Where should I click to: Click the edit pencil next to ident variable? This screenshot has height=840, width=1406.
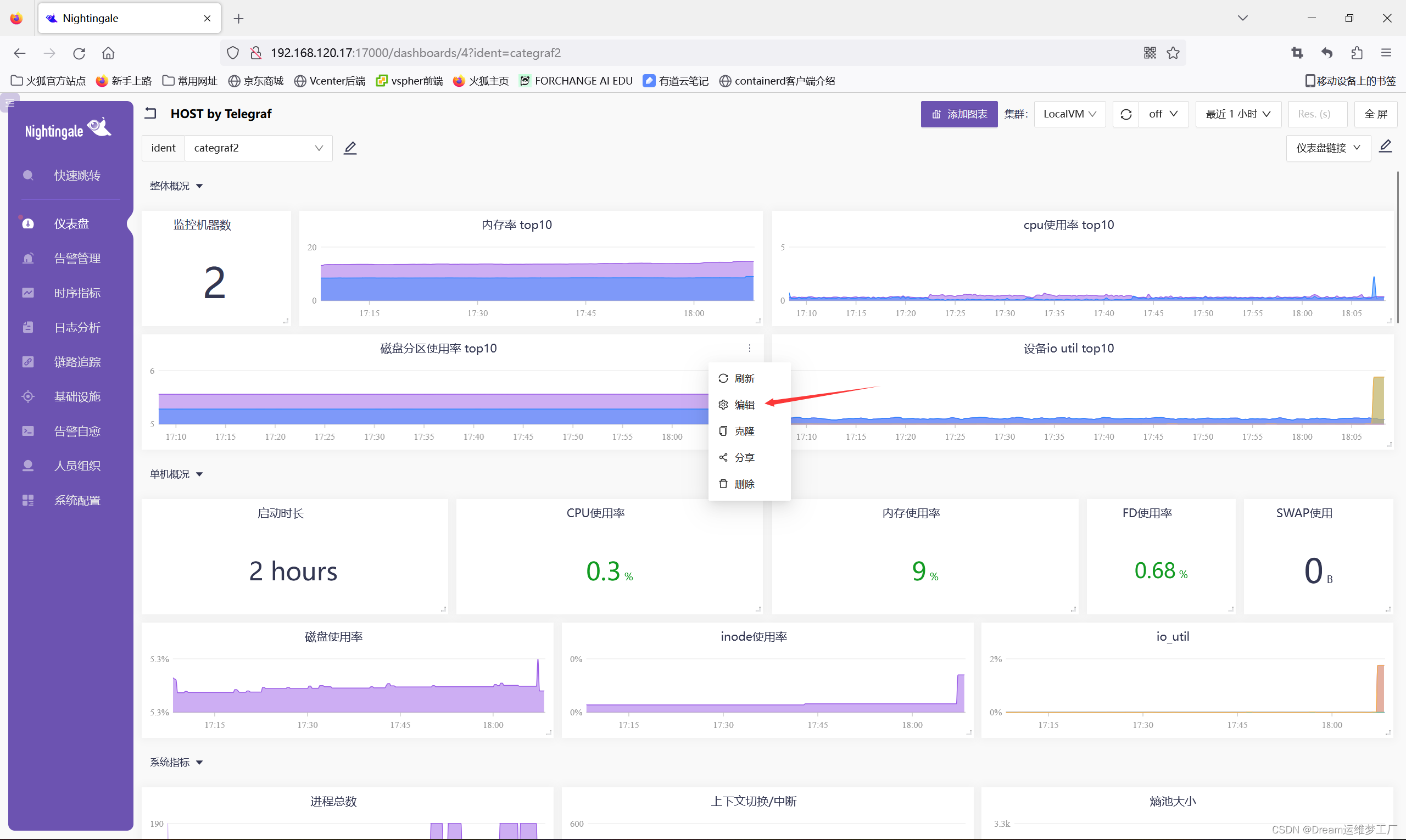(x=350, y=148)
